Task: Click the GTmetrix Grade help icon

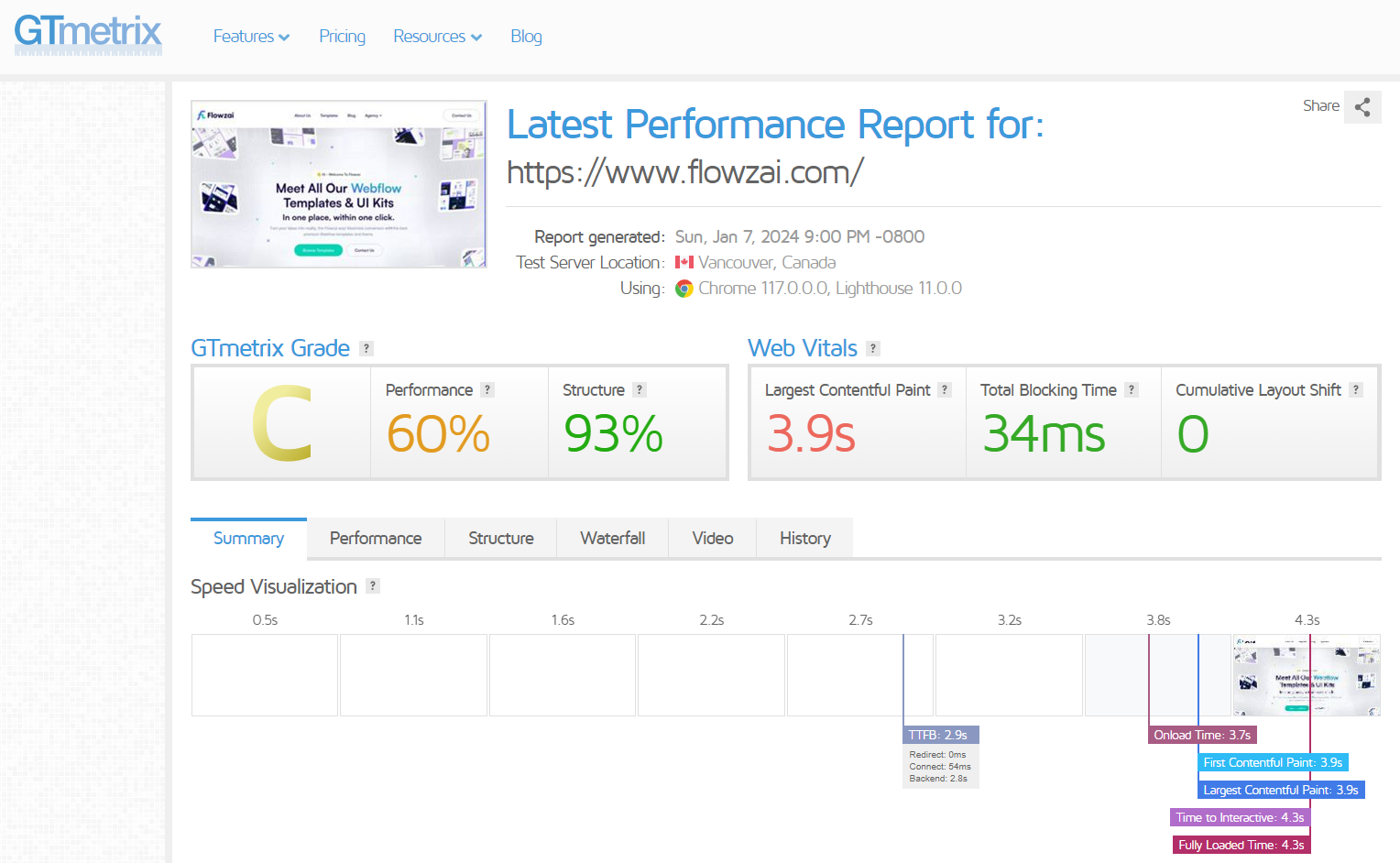Action: pyautogui.click(x=366, y=348)
